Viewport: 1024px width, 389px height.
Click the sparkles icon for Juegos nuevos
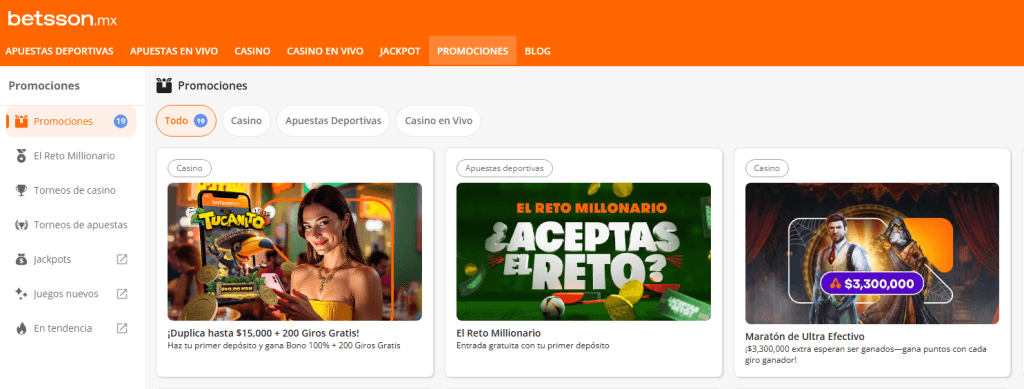pyautogui.click(x=21, y=294)
